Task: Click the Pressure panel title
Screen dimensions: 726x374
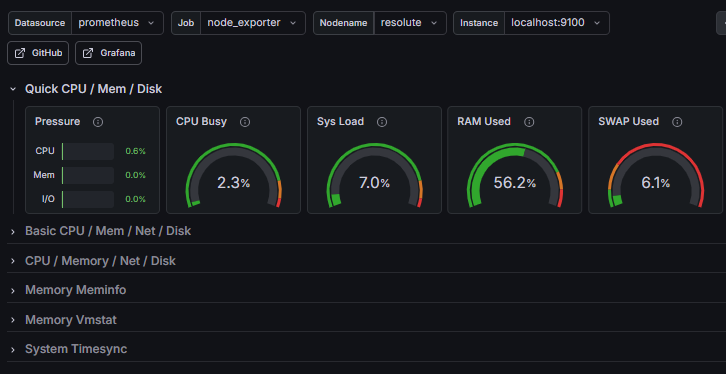Action: 57,122
